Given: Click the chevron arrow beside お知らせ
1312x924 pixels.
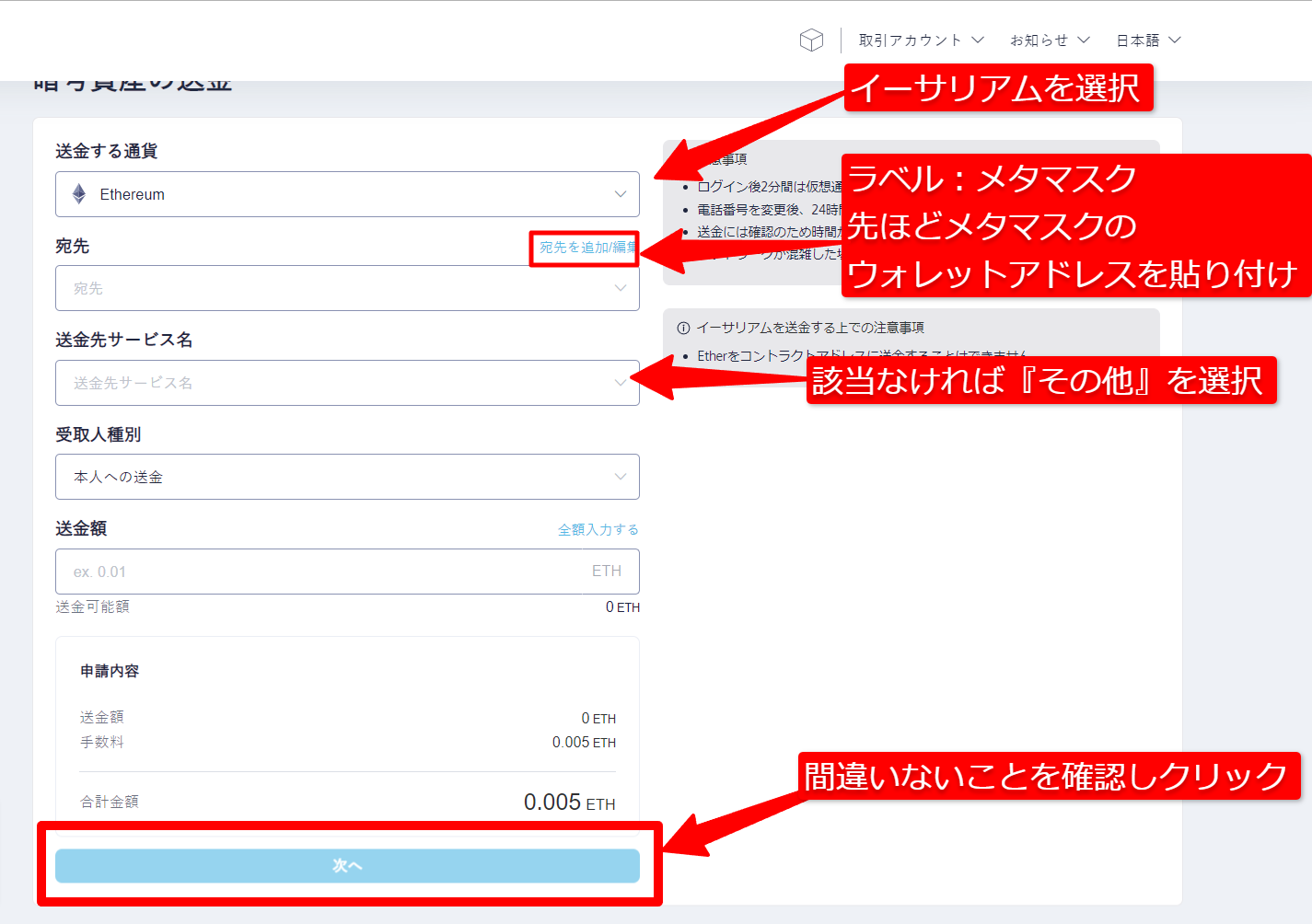Looking at the screenshot, I should click(1084, 40).
